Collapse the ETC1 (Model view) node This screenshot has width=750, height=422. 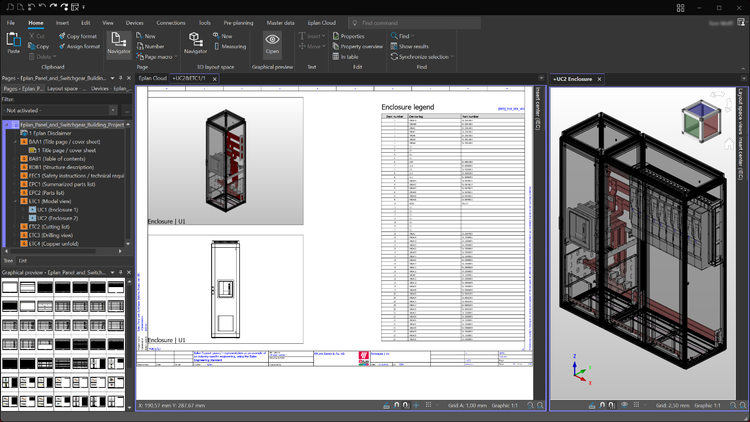15,201
